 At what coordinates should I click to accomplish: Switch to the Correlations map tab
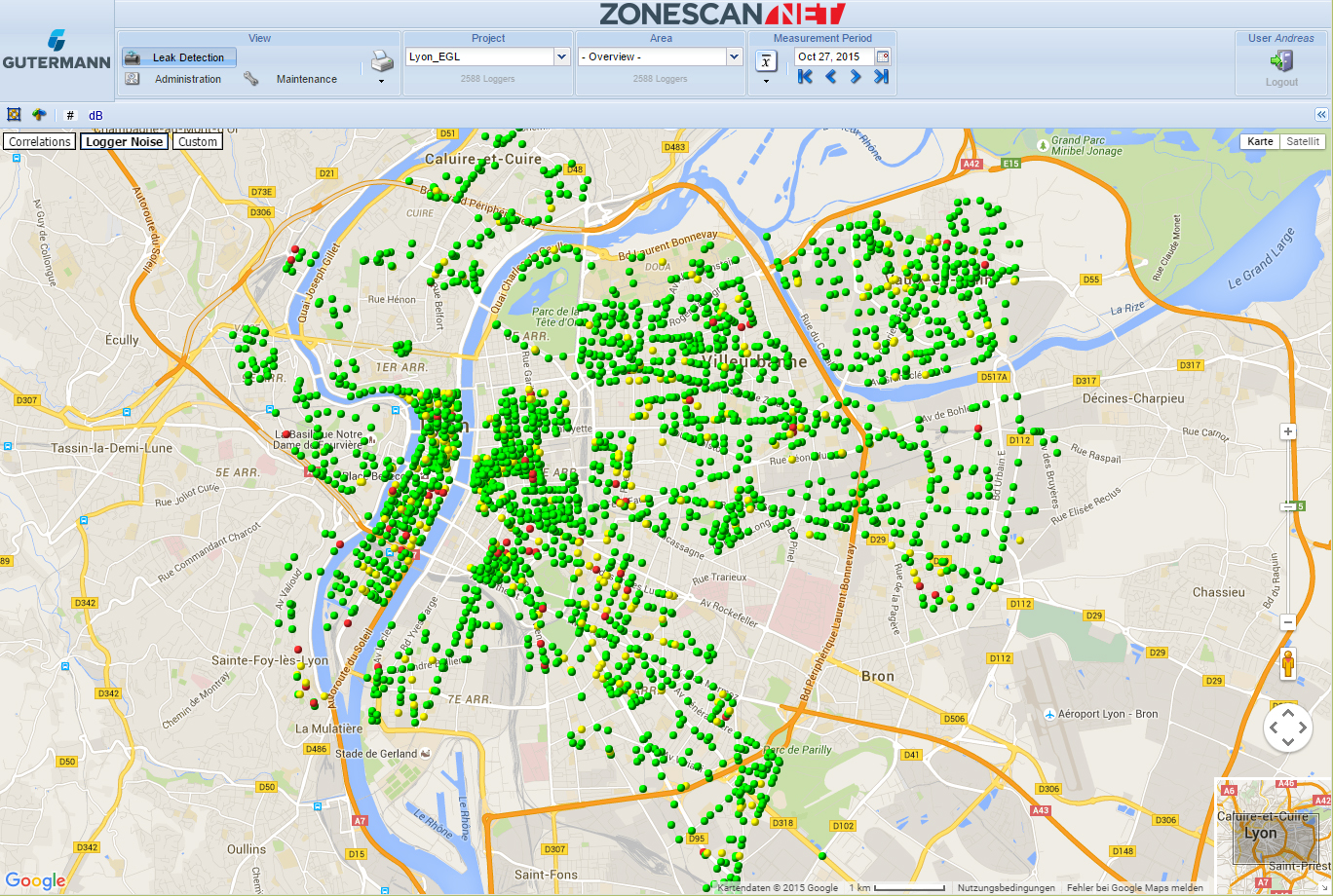[x=40, y=141]
